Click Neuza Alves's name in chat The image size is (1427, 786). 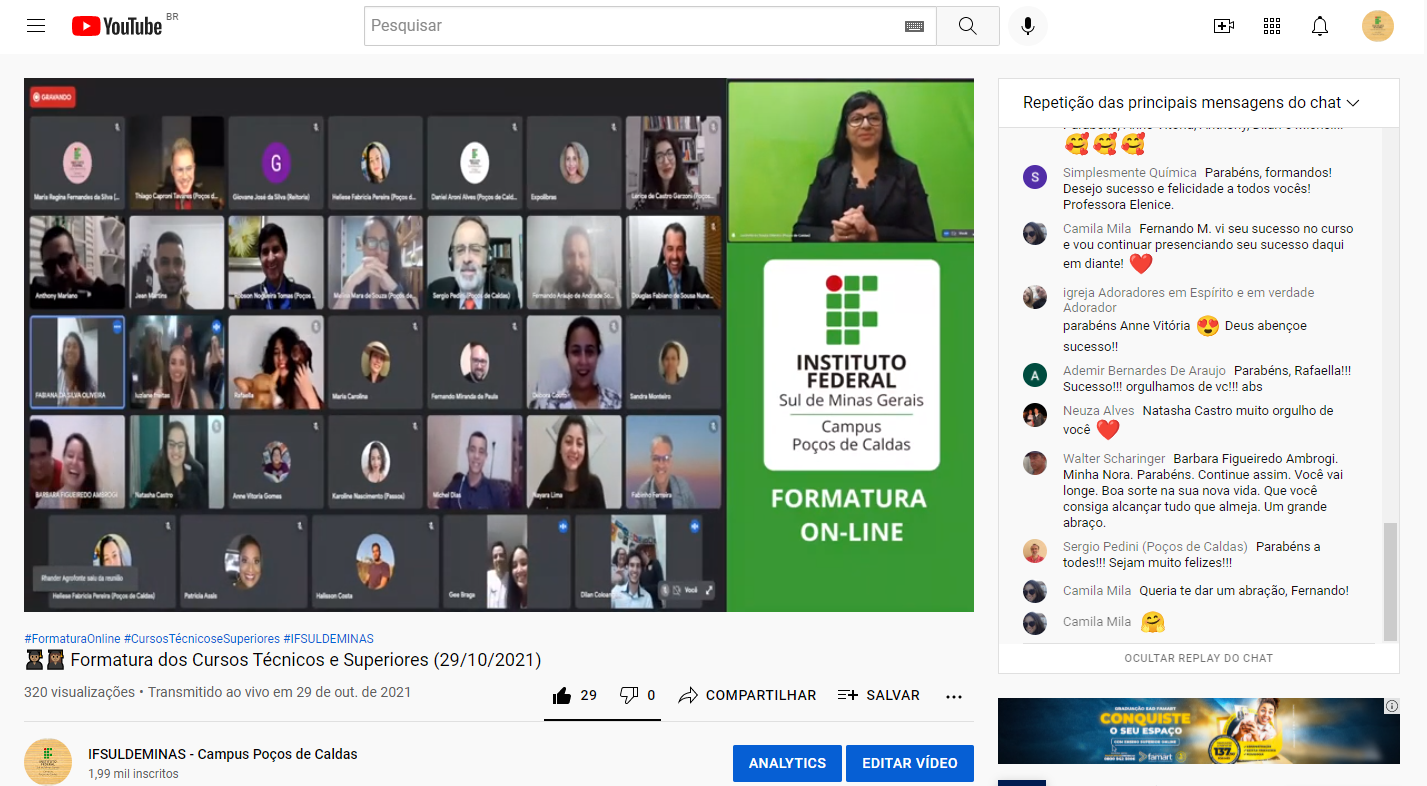coord(1099,410)
